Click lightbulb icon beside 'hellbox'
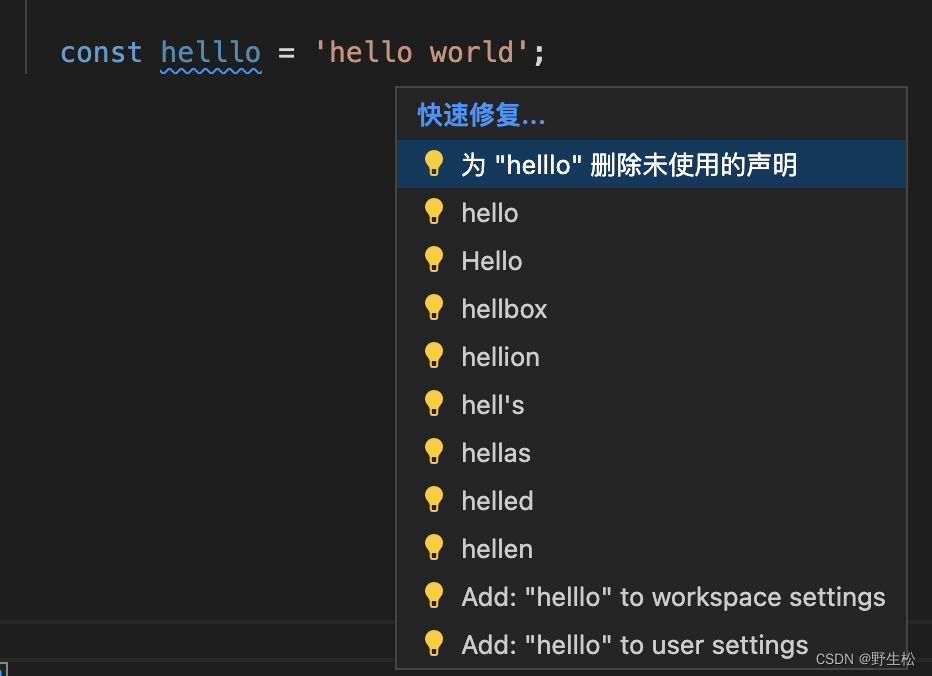The height and width of the screenshot is (676, 932). [434, 307]
